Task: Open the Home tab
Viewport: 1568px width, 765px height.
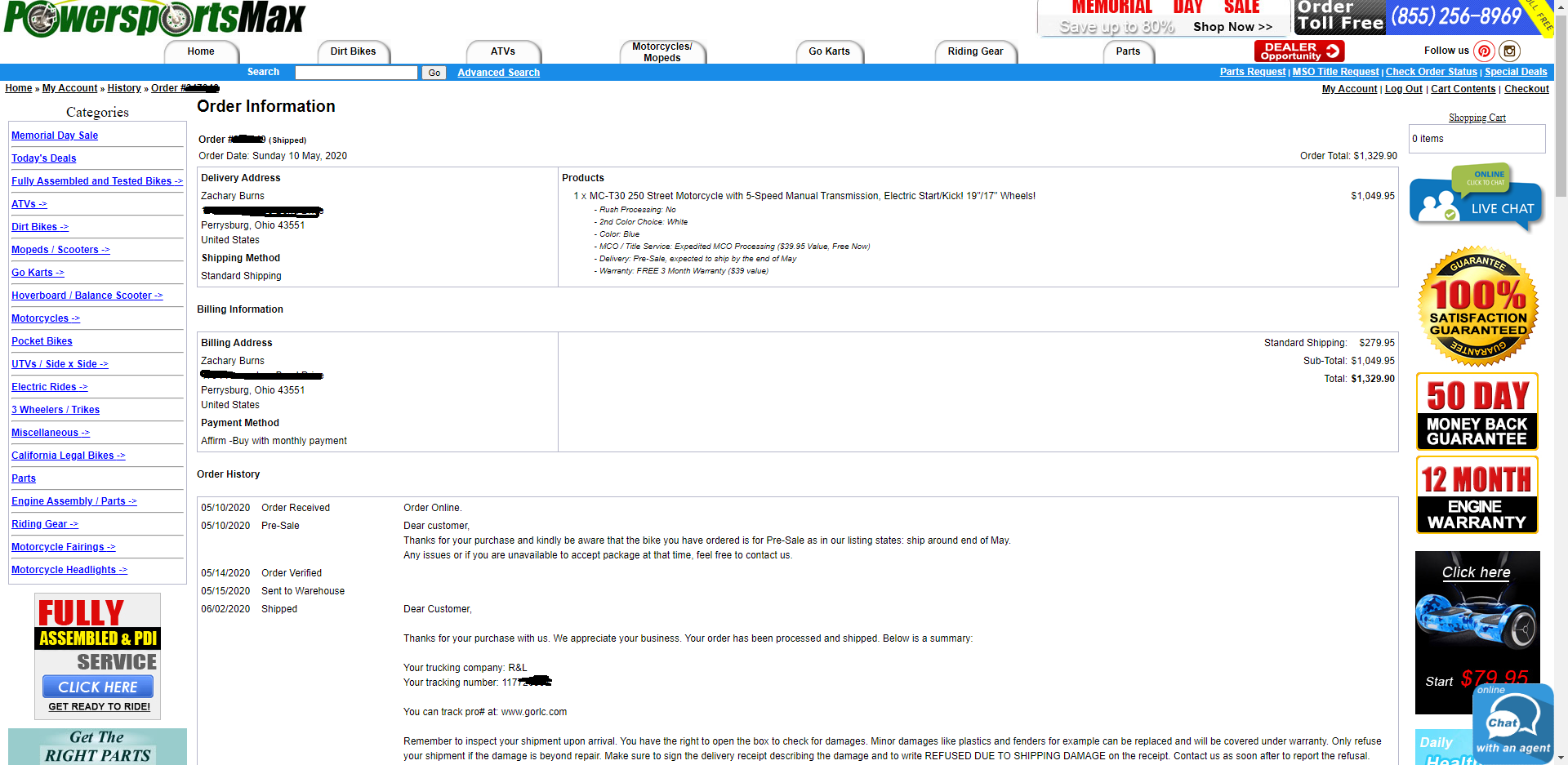Action: tap(201, 51)
